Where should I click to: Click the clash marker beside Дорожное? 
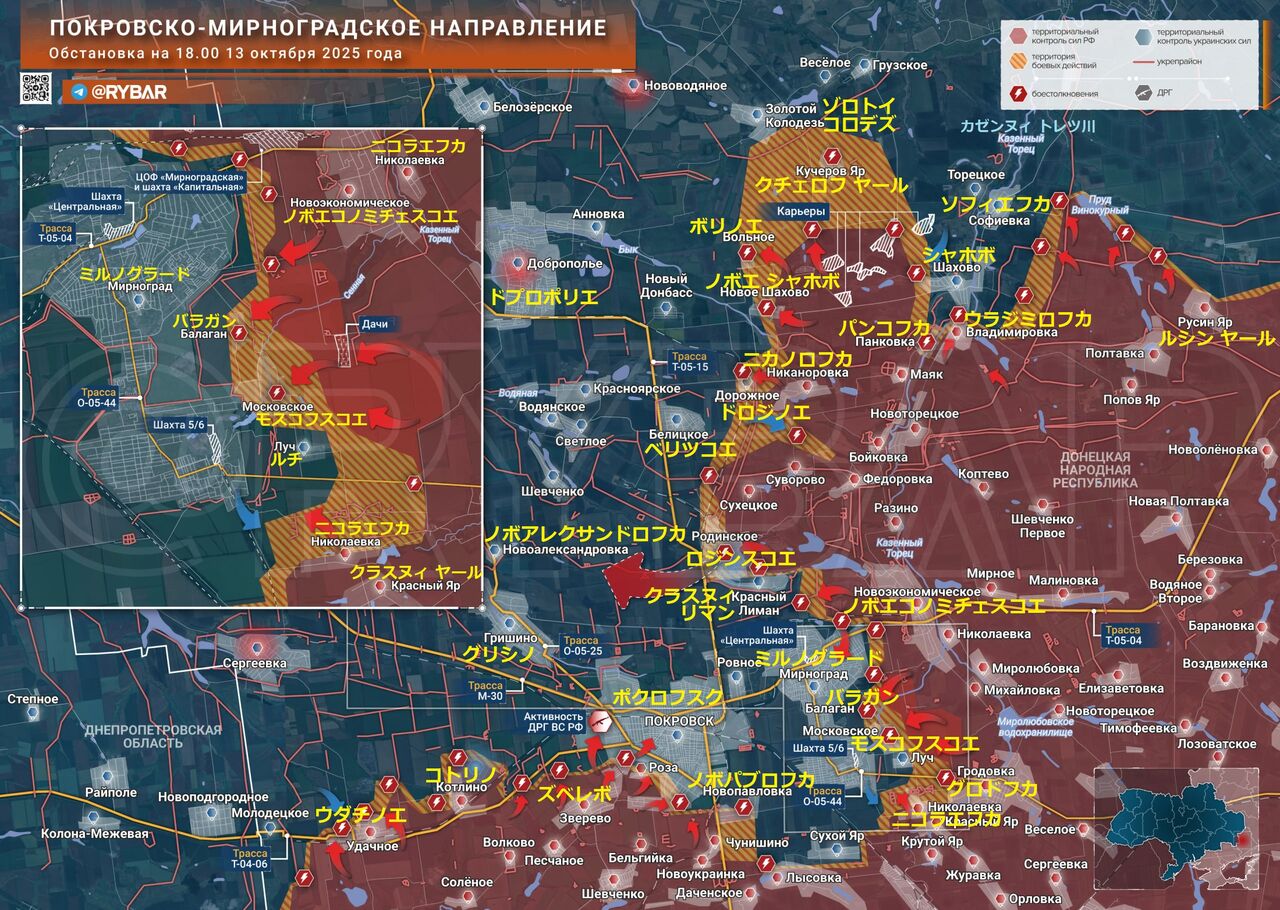coord(797,435)
